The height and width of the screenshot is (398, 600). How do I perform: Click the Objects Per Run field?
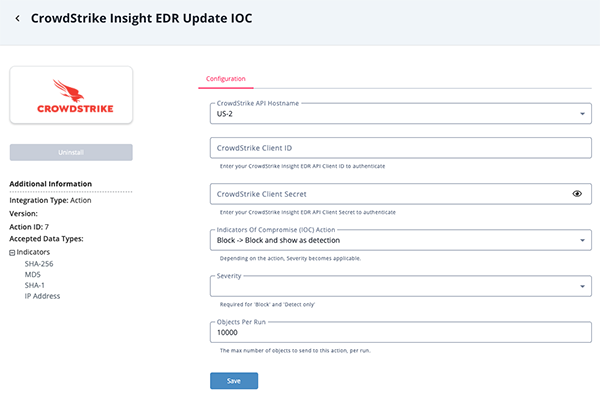coord(401,332)
